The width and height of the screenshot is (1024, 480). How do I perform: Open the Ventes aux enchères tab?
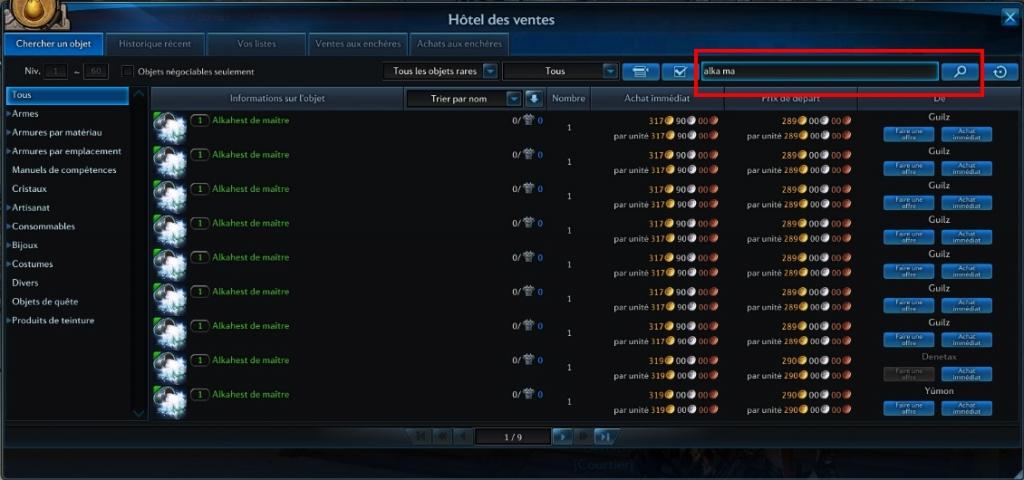358,44
